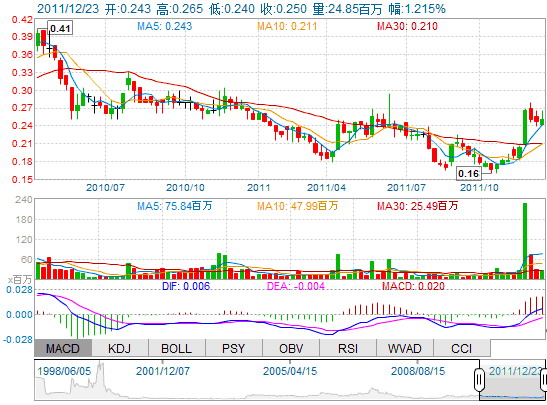This screenshot has height=405, width=547.
Task: Select the MACD indicator tab
Action: [63, 348]
